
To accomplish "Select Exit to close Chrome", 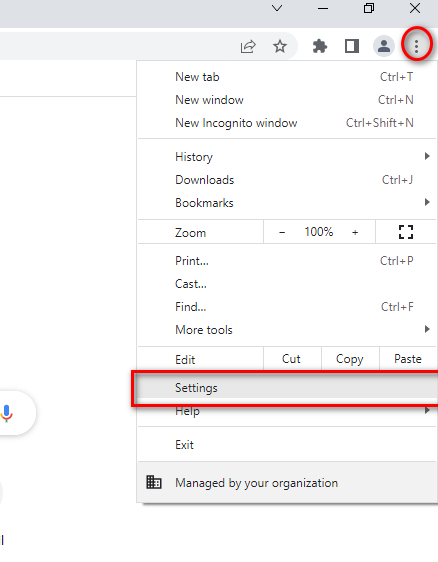I will pyautogui.click(x=287, y=444).
